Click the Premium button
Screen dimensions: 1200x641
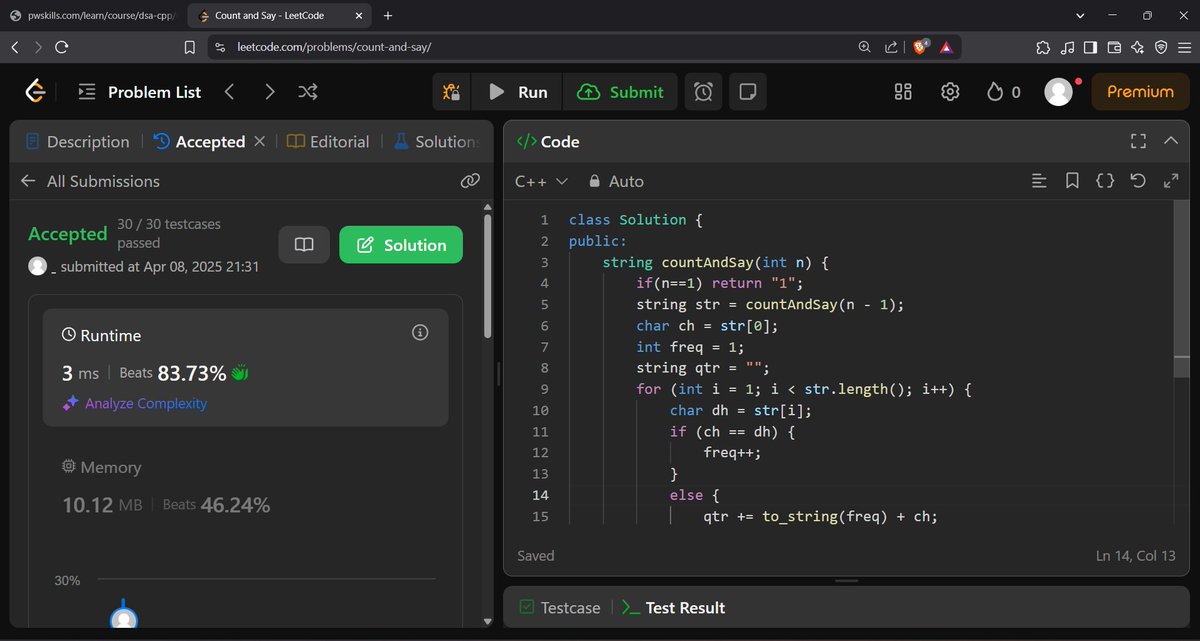tap(1140, 92)
